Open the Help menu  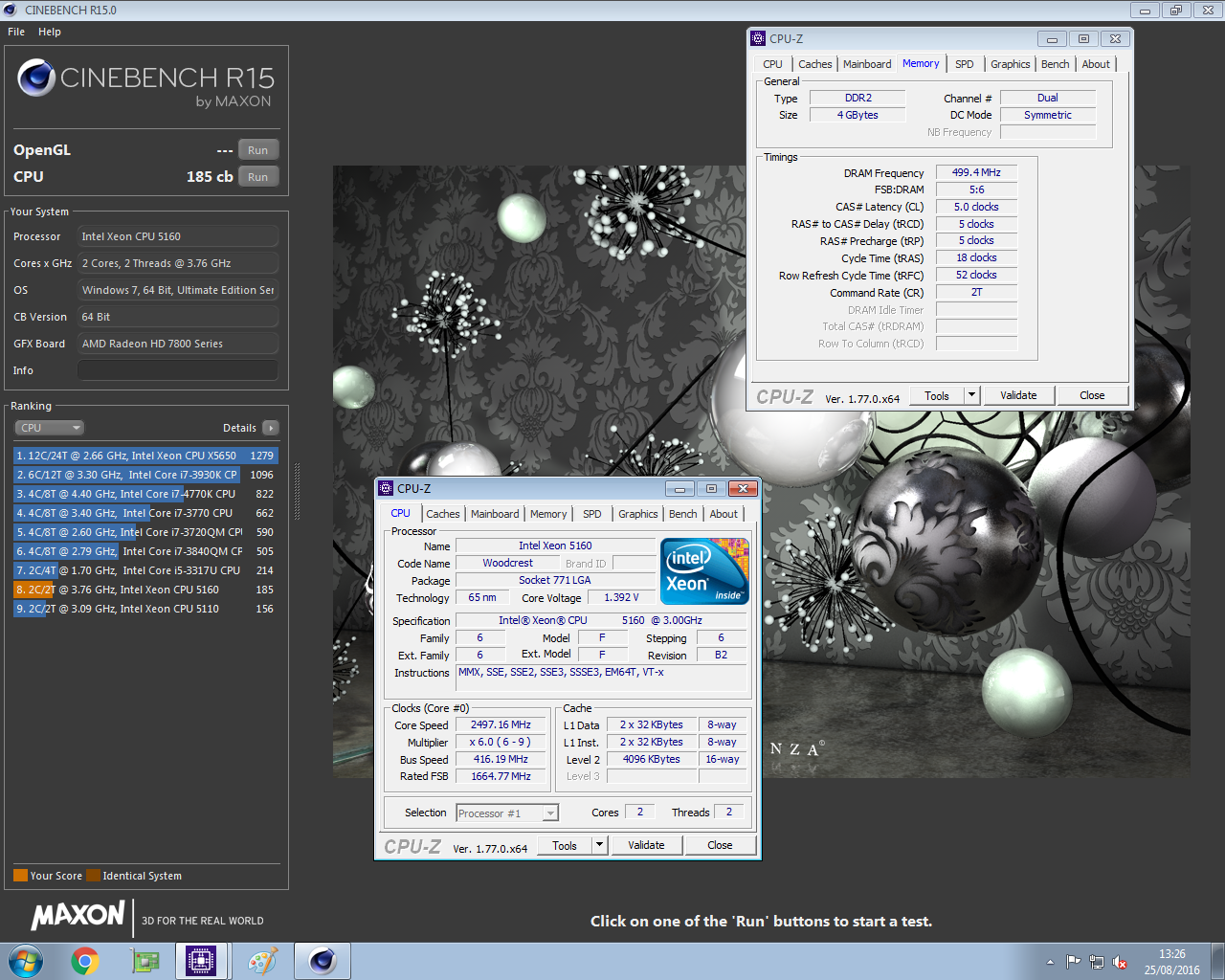coord(50,32)
